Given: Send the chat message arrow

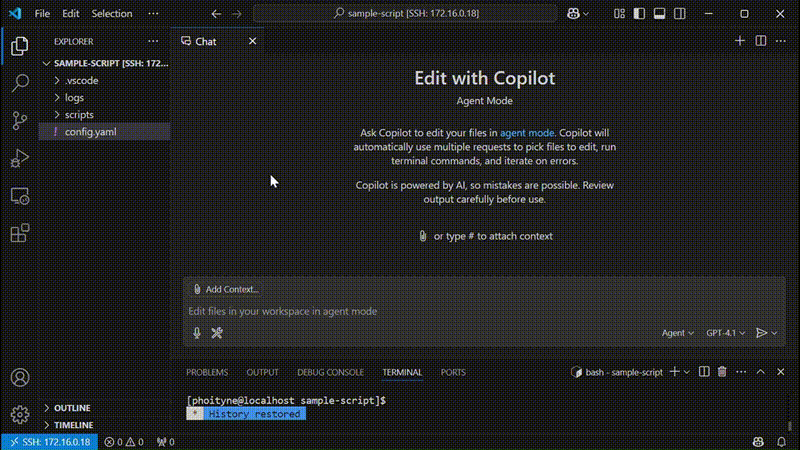Looking at the screenshot, I should pos(761,333).
